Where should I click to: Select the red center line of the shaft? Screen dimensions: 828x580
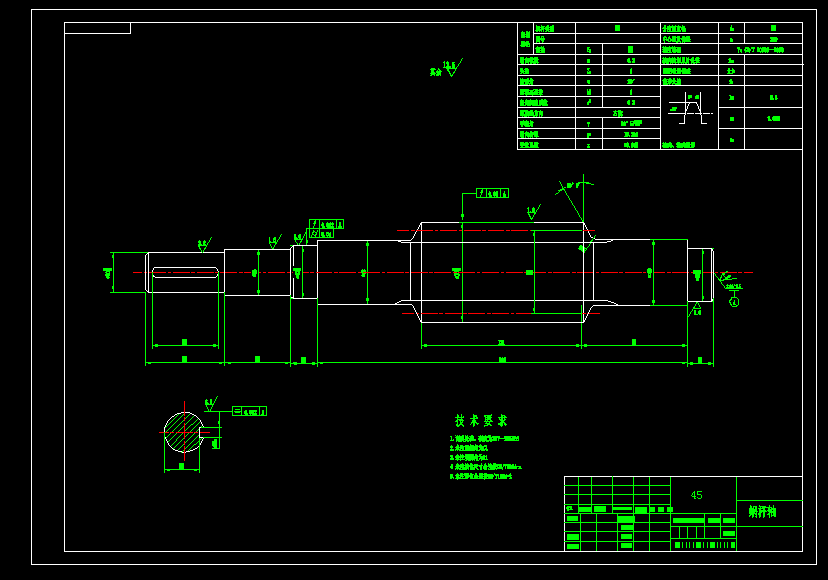pos(443,273)
